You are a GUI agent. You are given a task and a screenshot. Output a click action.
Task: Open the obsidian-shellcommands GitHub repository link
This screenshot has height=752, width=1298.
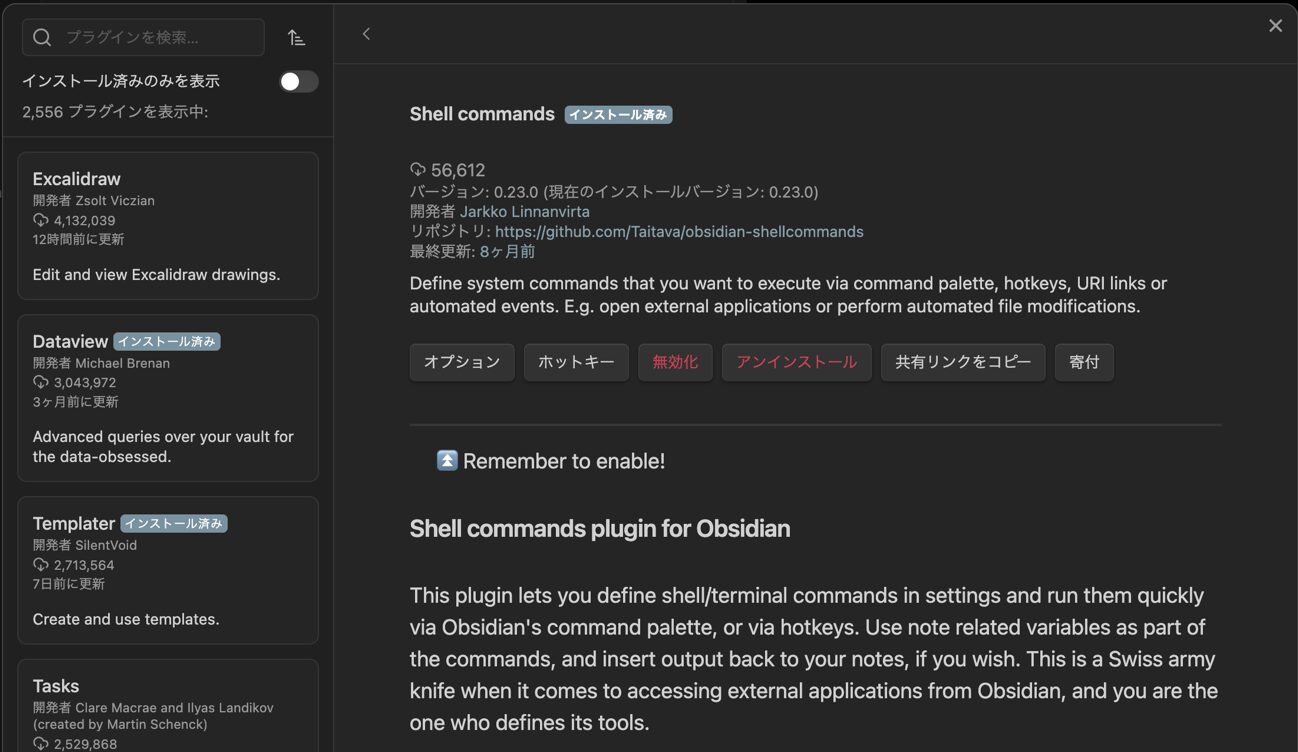coord(679,232)
